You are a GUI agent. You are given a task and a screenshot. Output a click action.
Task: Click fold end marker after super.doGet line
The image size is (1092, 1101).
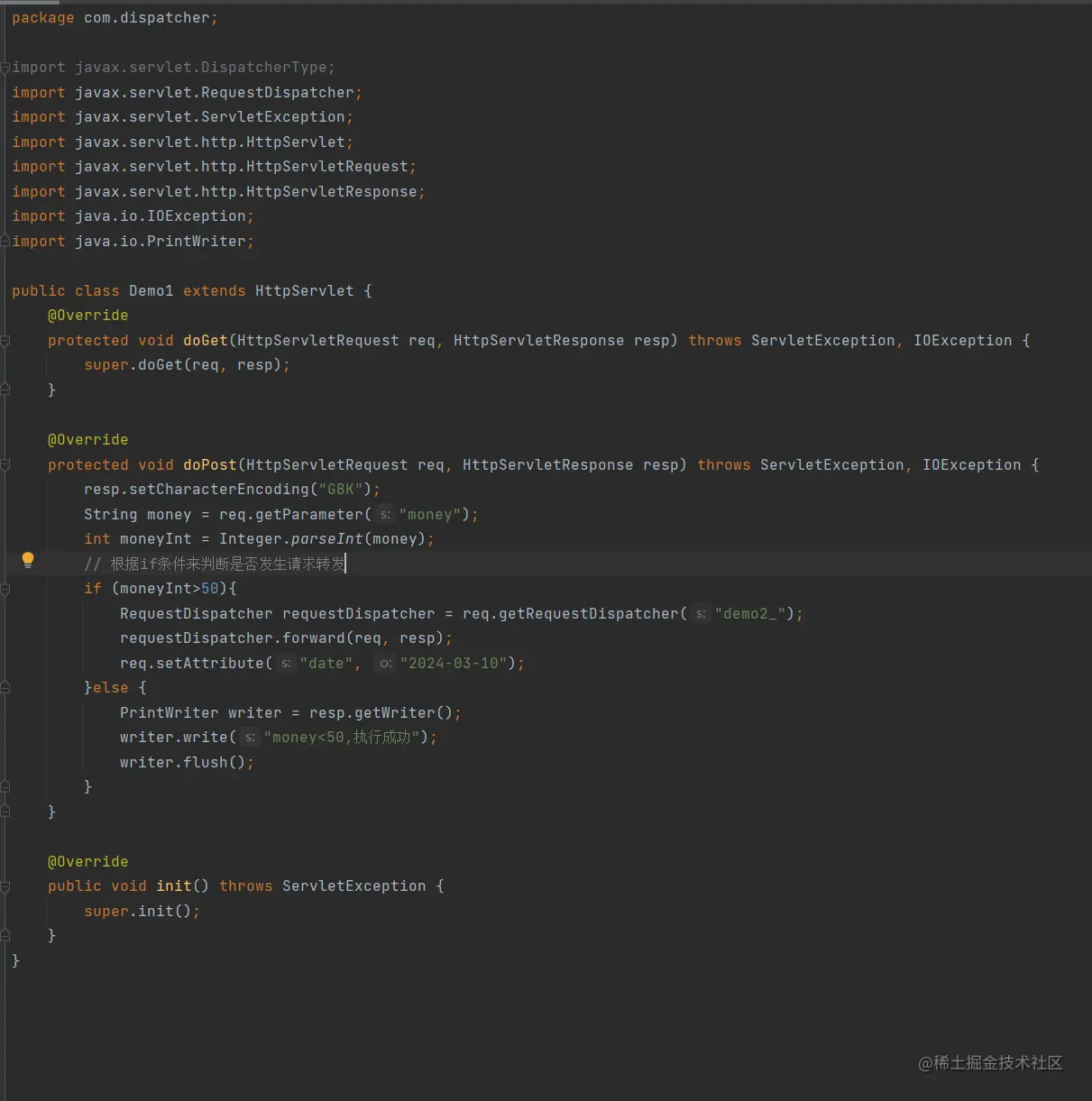(x=5, y=390)
